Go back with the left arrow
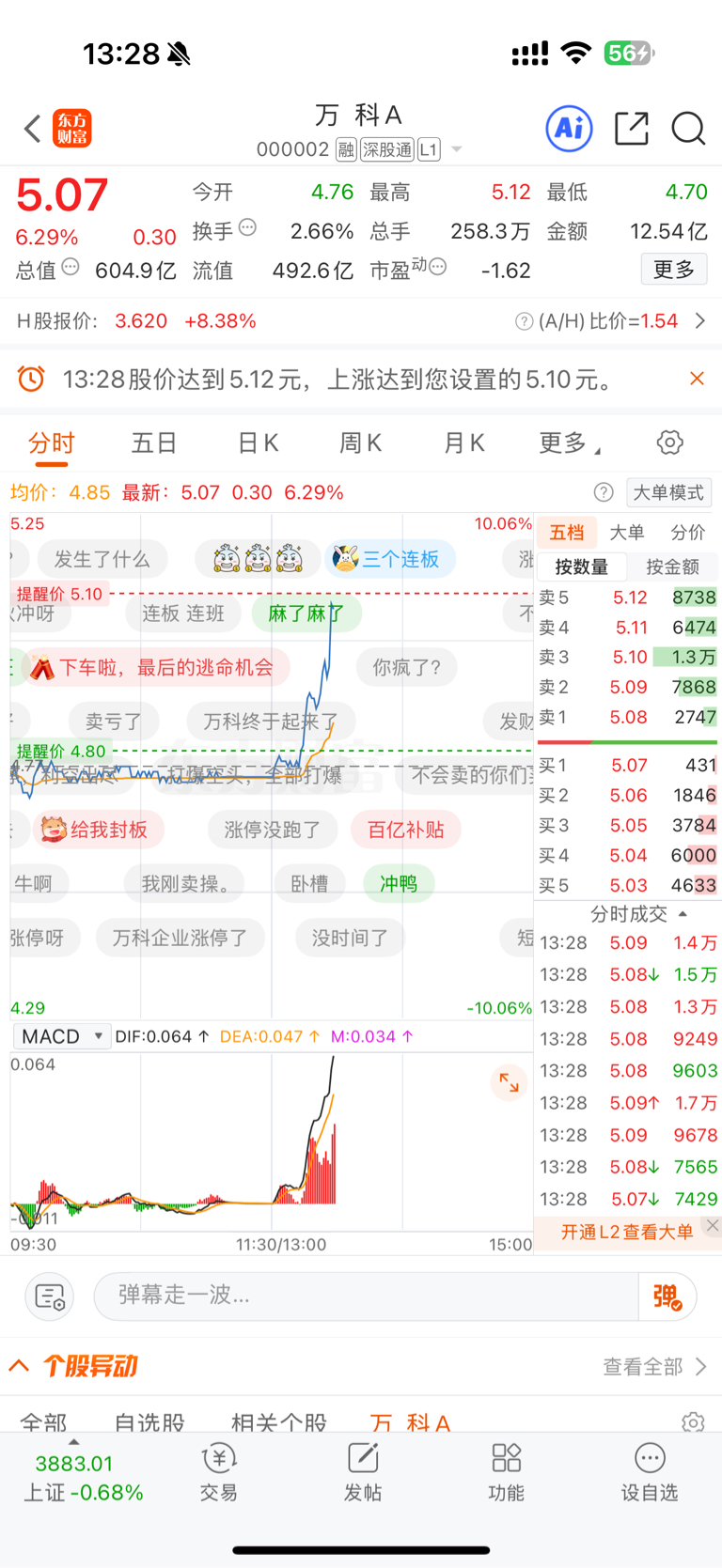 pyautogui.click(x=32, y=129)
